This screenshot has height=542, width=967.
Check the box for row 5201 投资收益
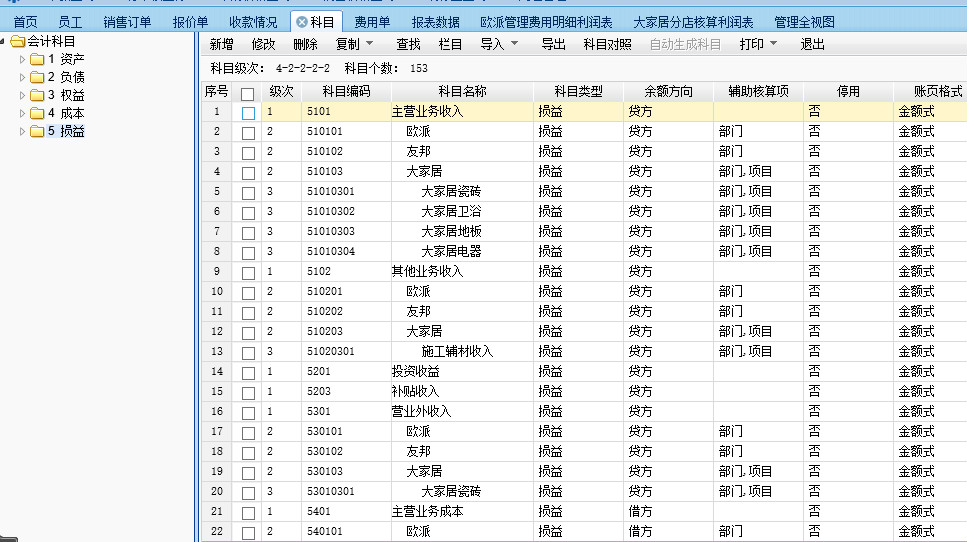coord(248,372)
